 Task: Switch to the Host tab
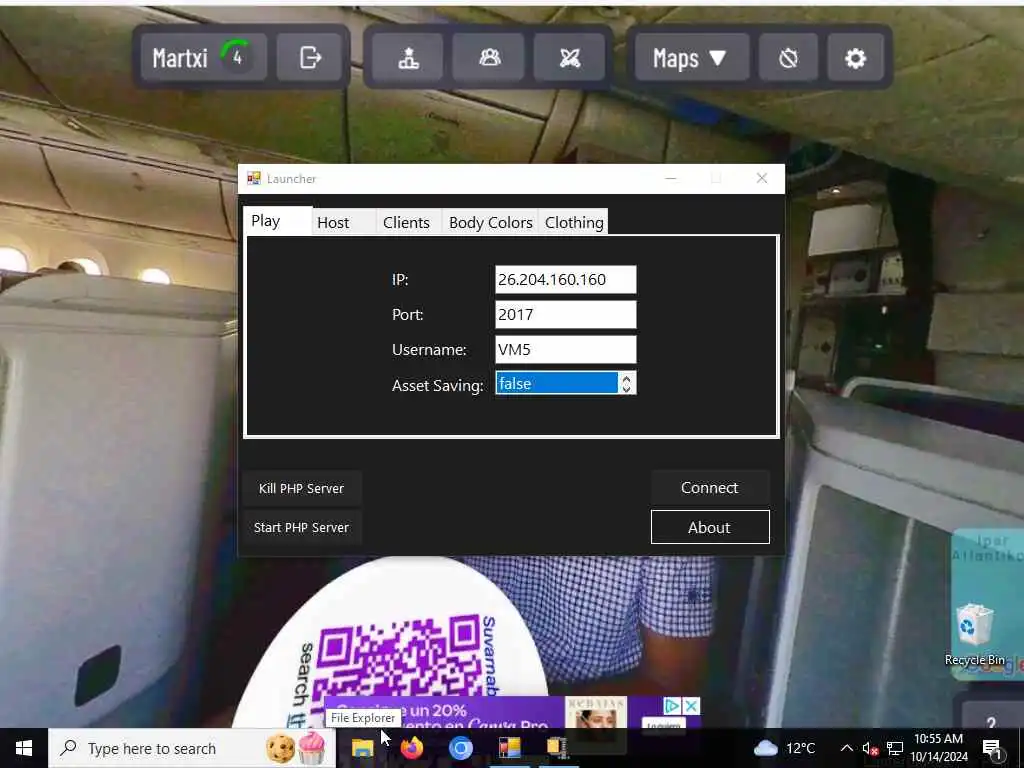(x=343, y=223)
